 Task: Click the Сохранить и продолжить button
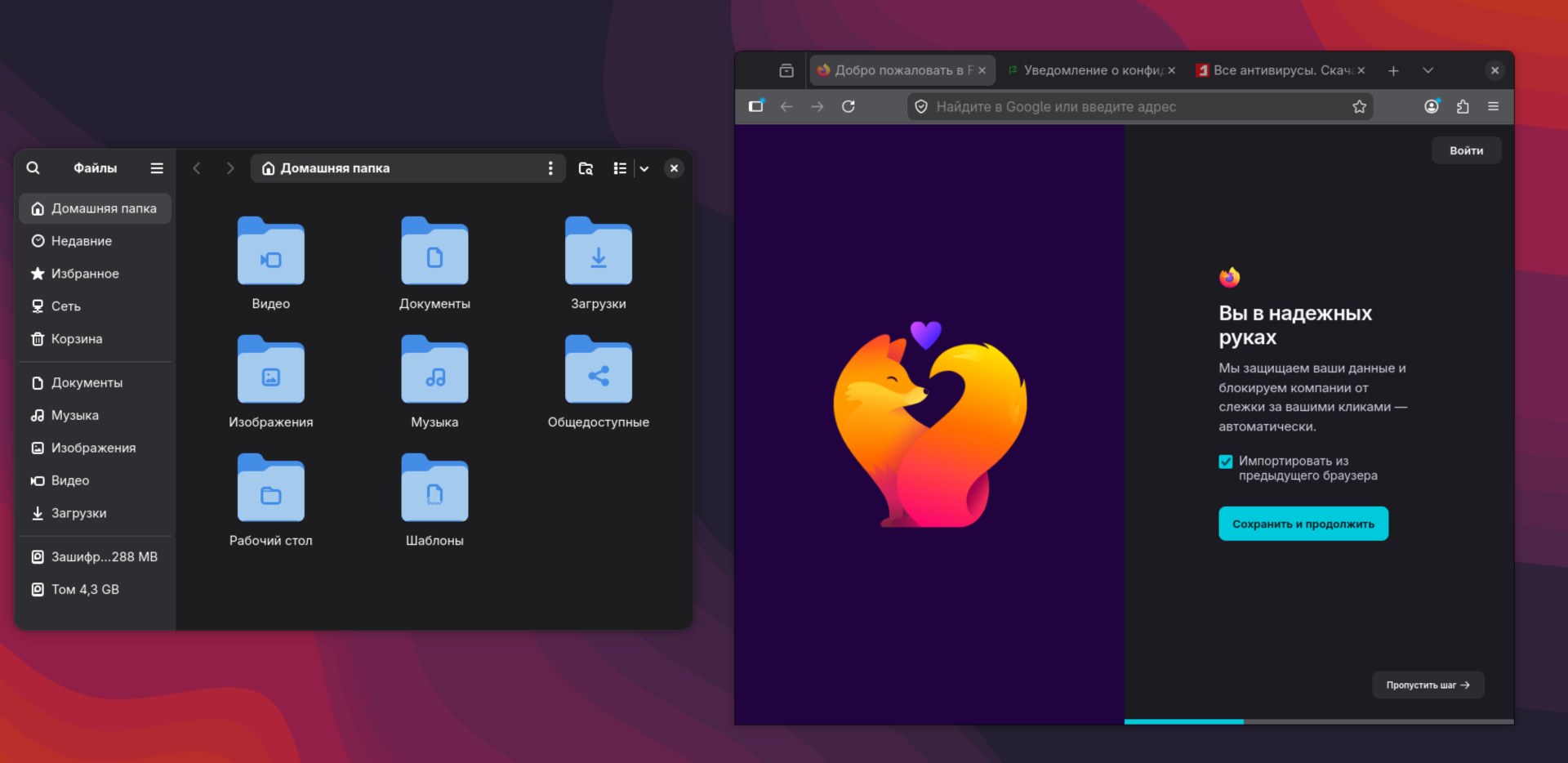(x=1303, y=524)
